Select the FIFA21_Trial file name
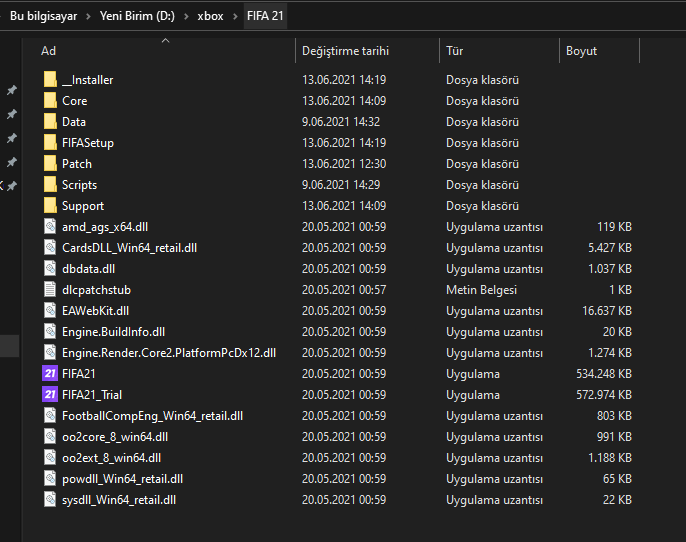The image size is (686, 542). click(x=92, y=395)
